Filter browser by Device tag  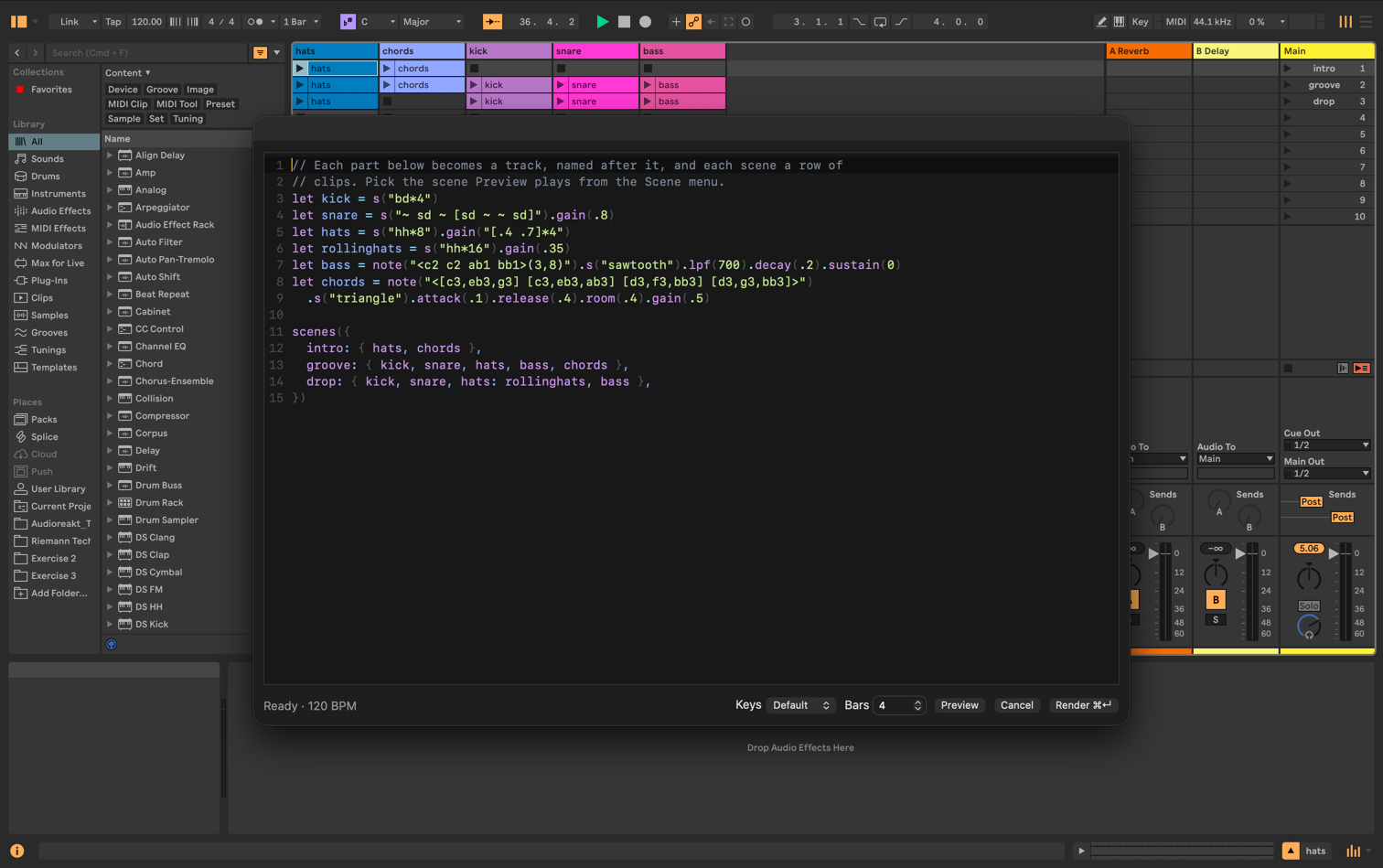pos(123,90)
